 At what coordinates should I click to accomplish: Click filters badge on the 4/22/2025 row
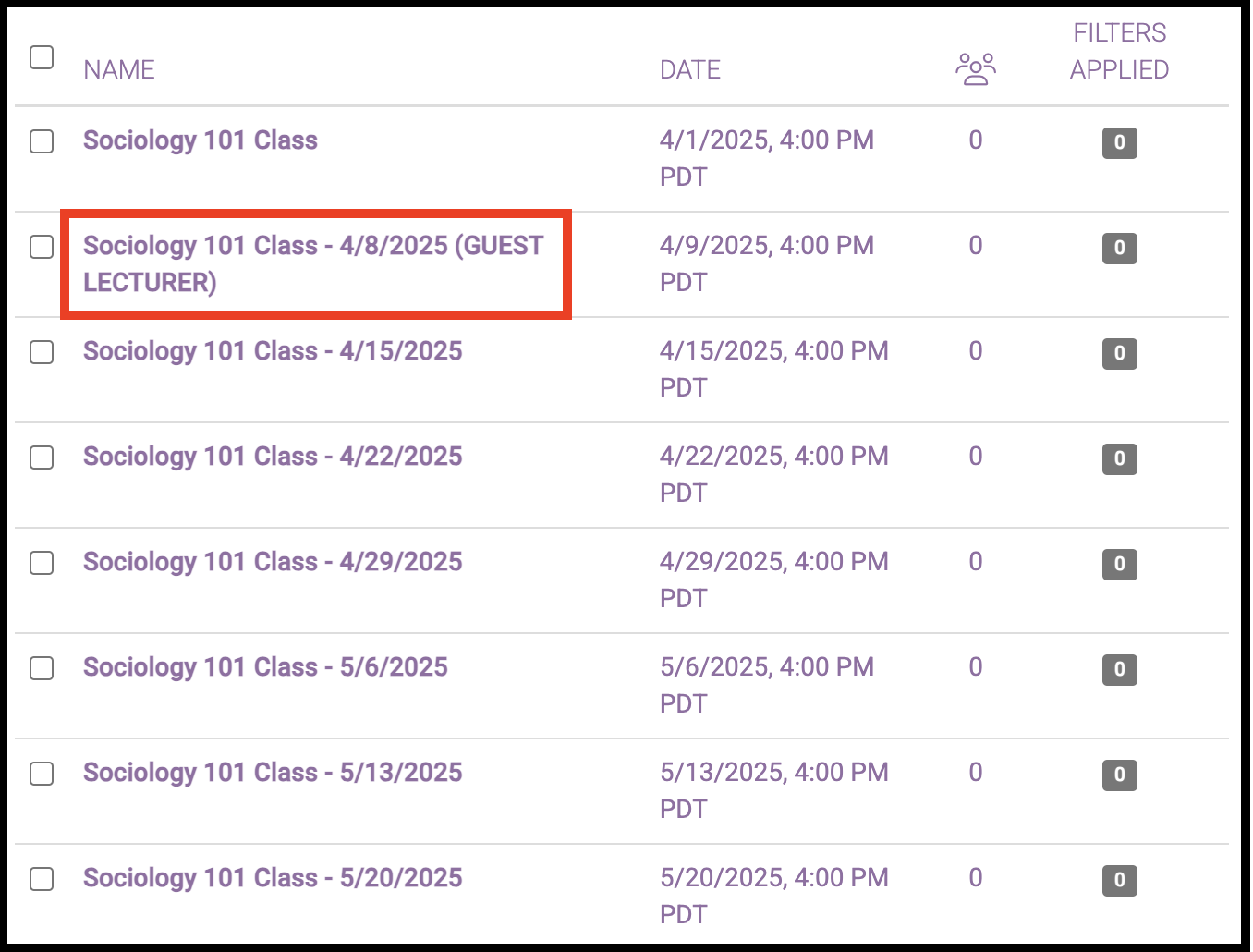[x=1119, y=458]
